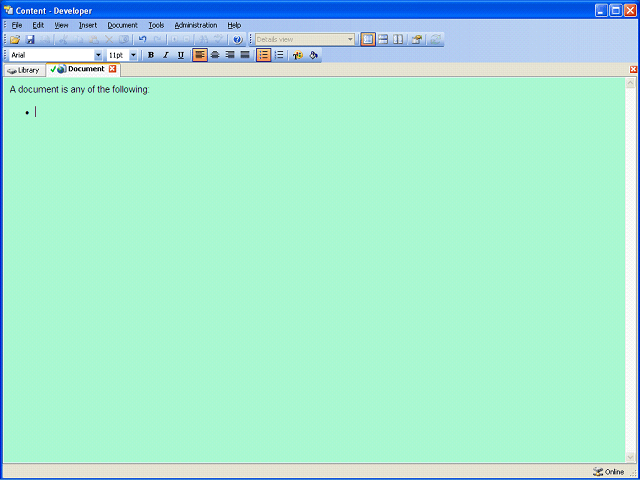Switch to horizontal split layout icon
640x480 pixels.
tap(383, 40)
